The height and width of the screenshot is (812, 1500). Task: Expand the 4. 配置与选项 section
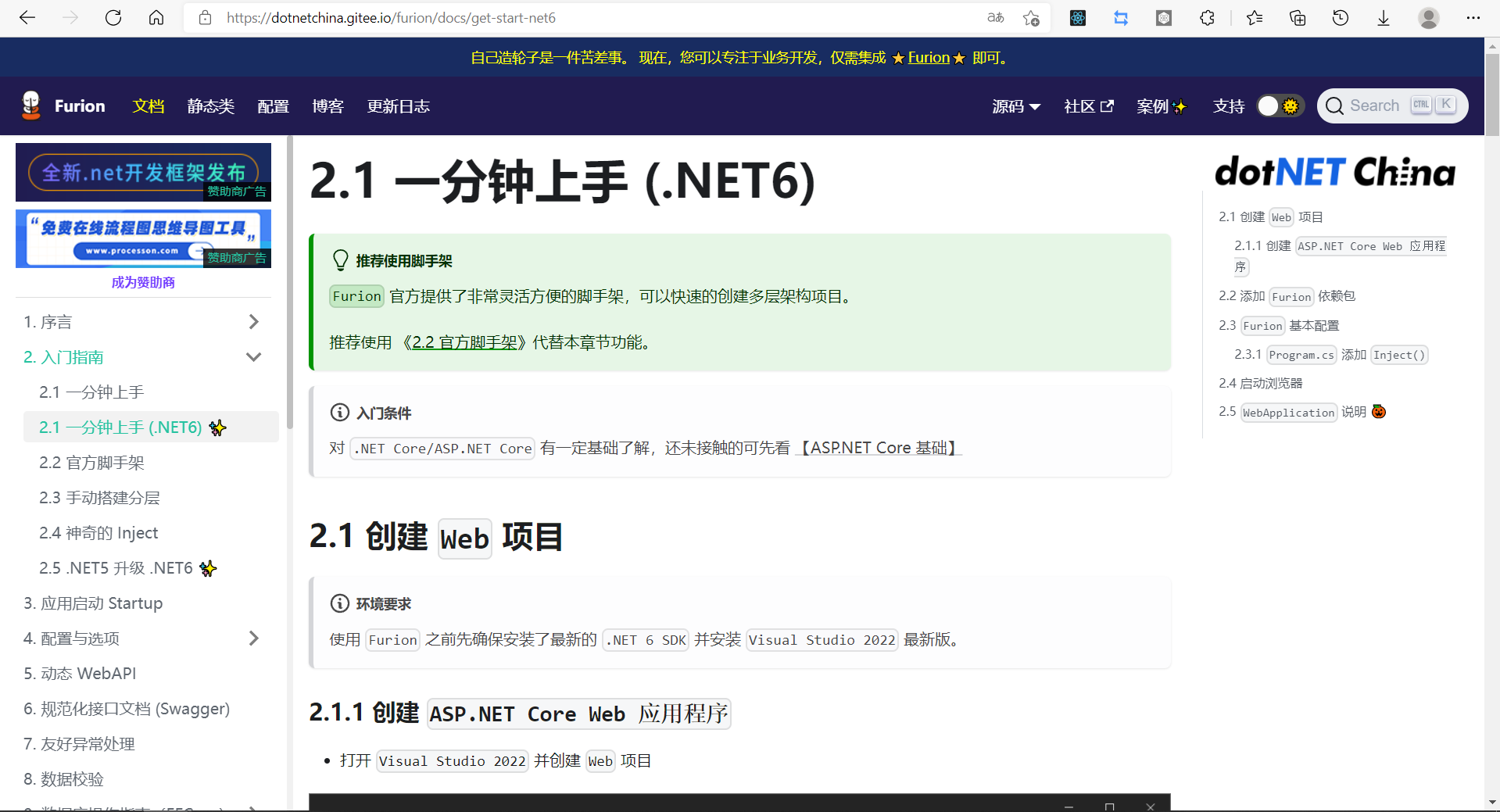coord(253,638)
